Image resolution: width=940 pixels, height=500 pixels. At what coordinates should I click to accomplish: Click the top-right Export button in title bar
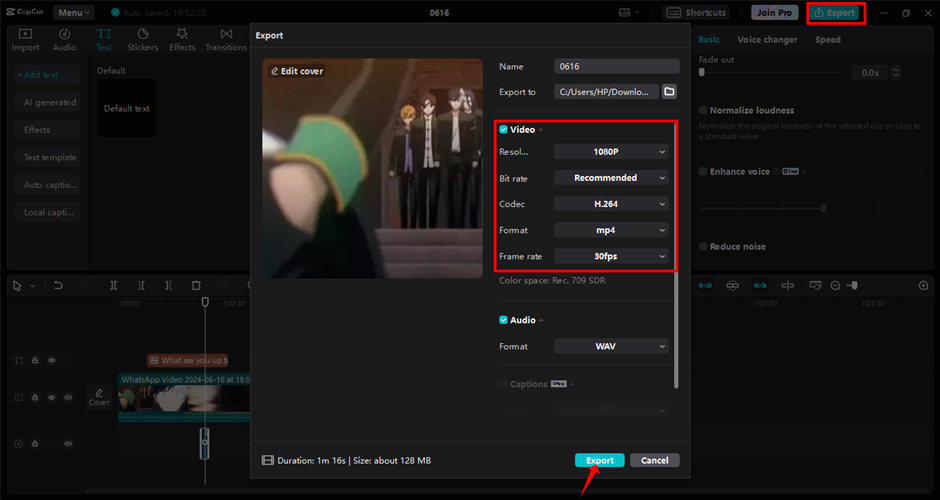[835, 13]
